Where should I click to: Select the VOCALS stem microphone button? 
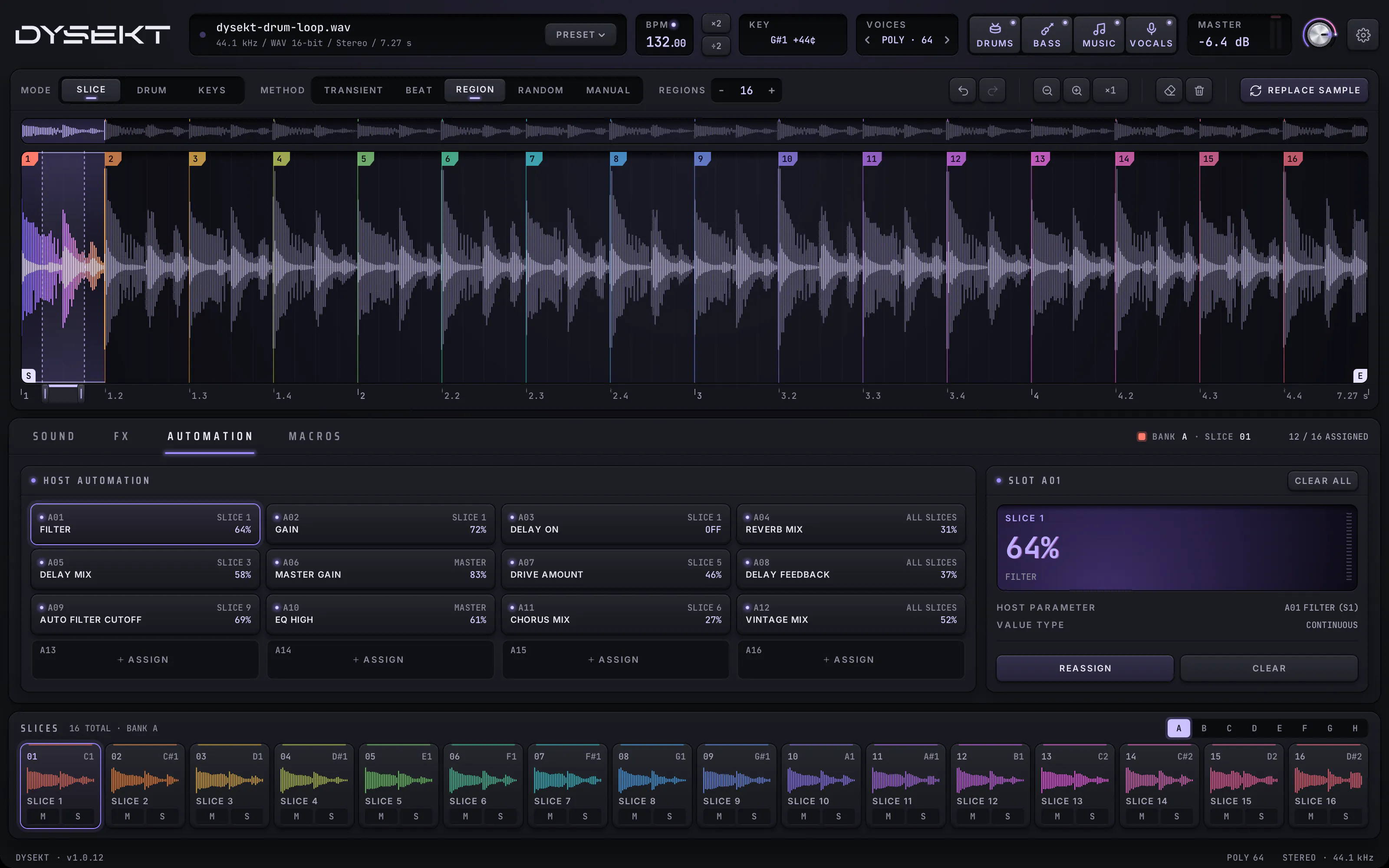point(1151,35)
